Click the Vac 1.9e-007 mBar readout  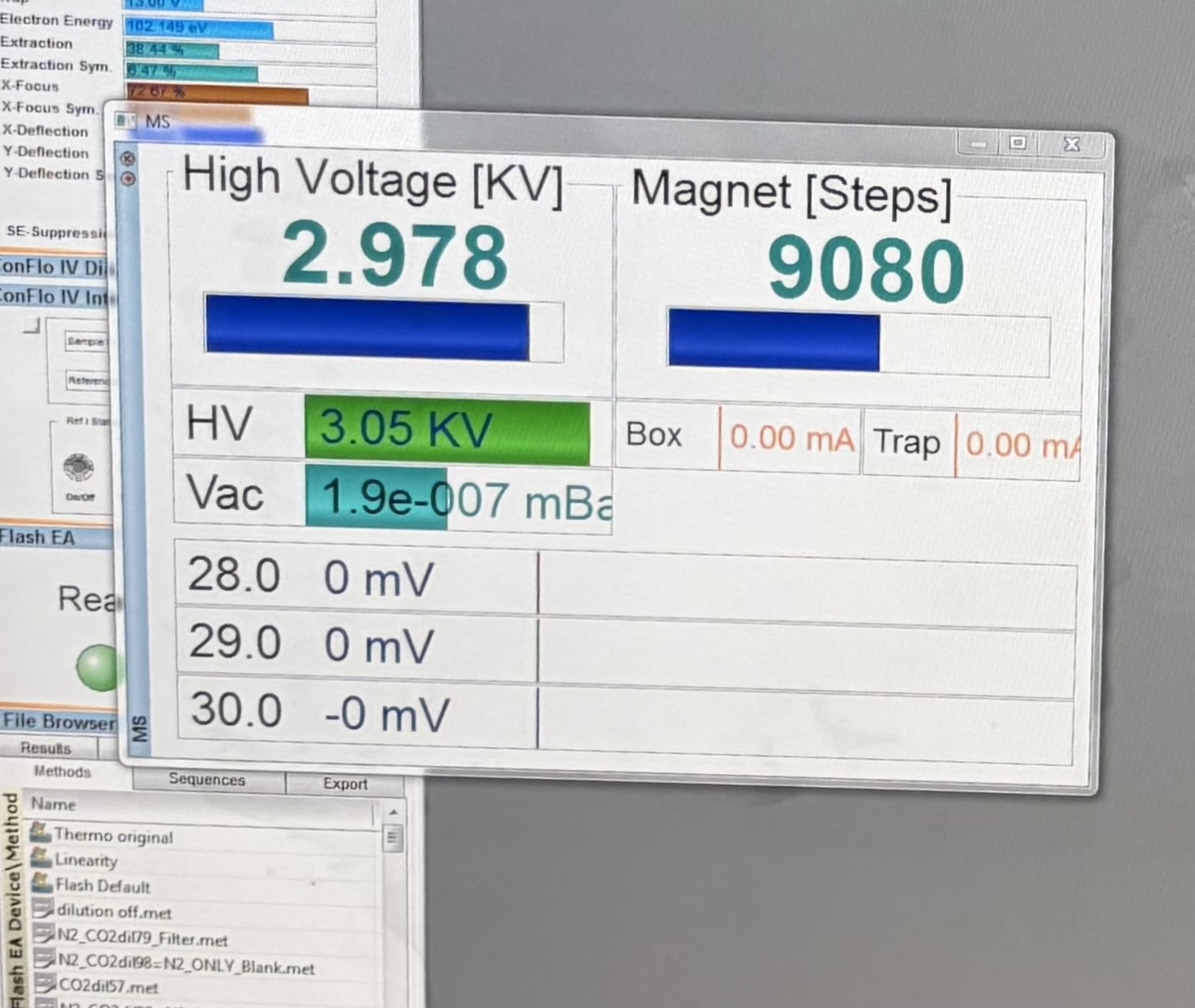click(x=458, y=499)
